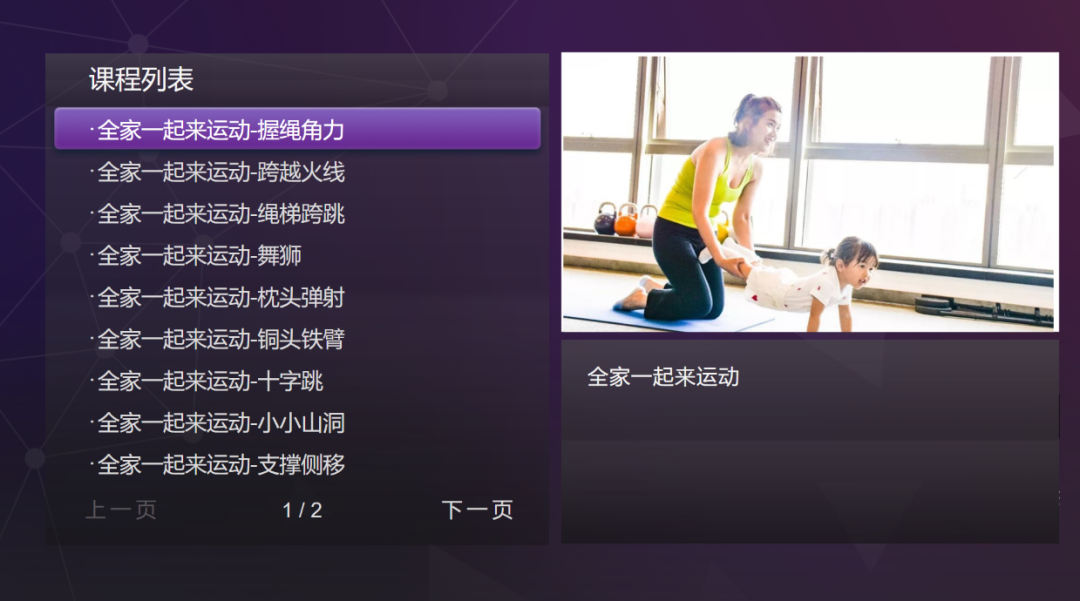Image resolution: width=1080 pixels, height=601 pixels.
Task: Click the bullet before 跨越火线 entry
Action: click(92, 170)
